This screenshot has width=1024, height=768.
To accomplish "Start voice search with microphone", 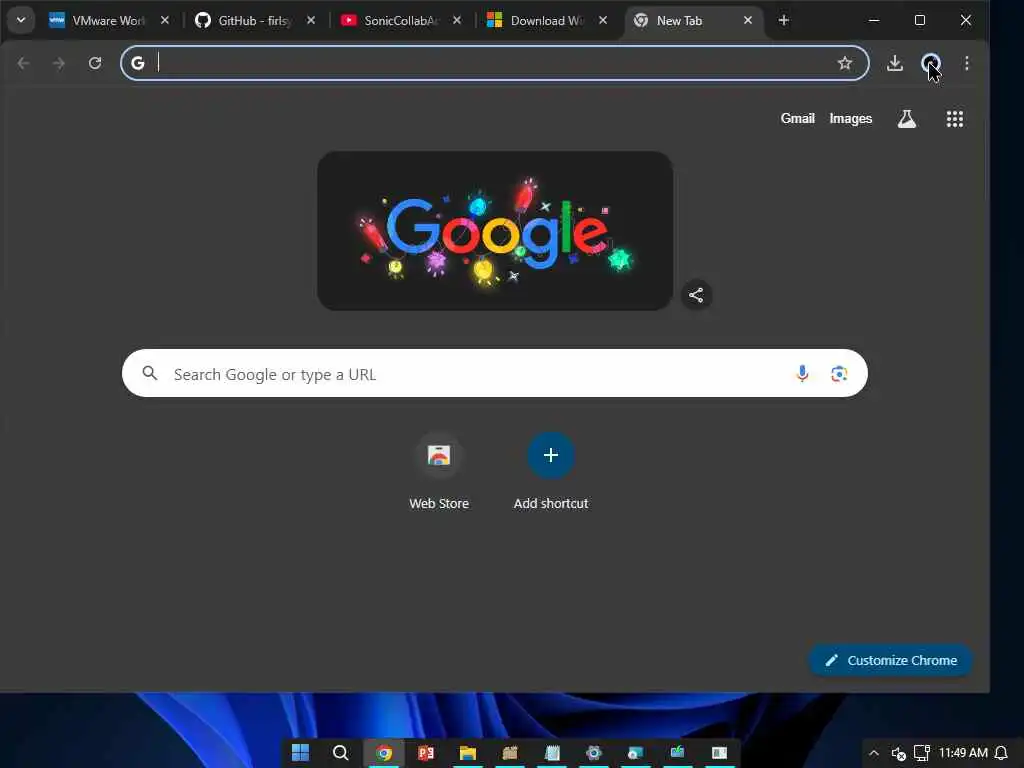I will [x=803, y=374].
